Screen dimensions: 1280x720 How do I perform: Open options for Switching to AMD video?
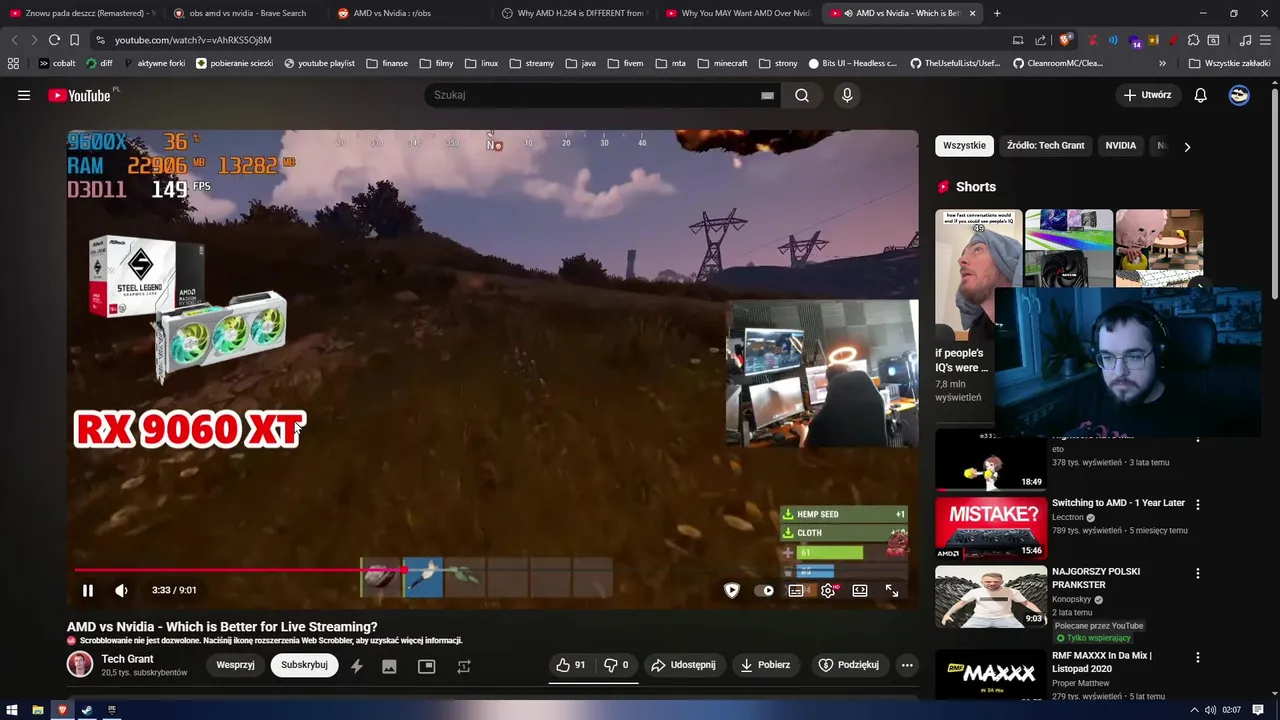coord(1198,505)
